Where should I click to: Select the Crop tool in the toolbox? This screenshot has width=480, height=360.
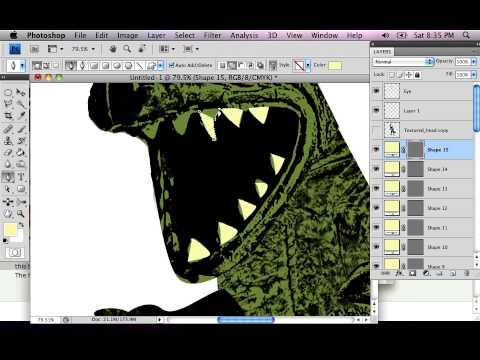click(8, 116)
